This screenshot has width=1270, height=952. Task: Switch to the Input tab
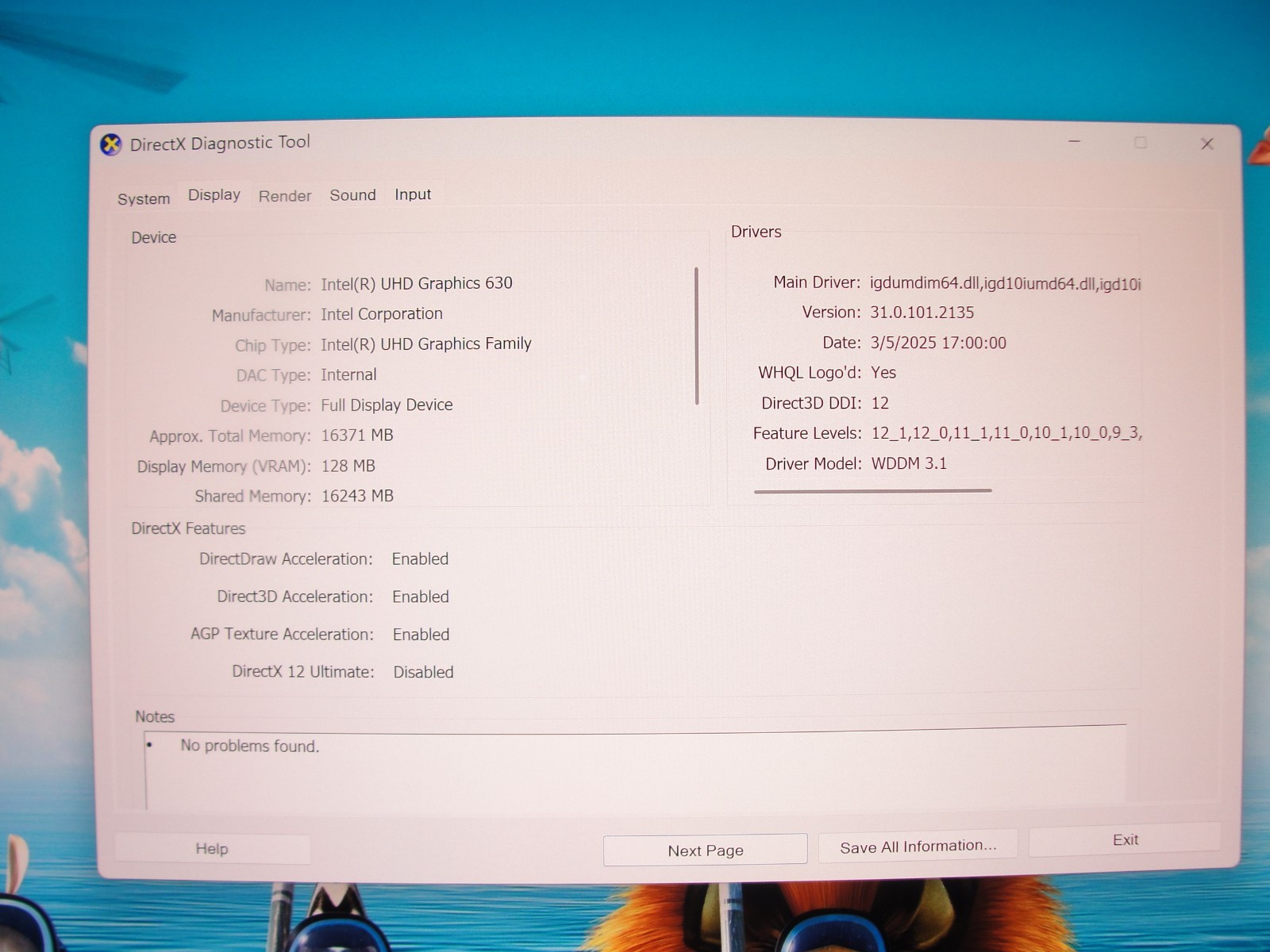click(413, 194)
